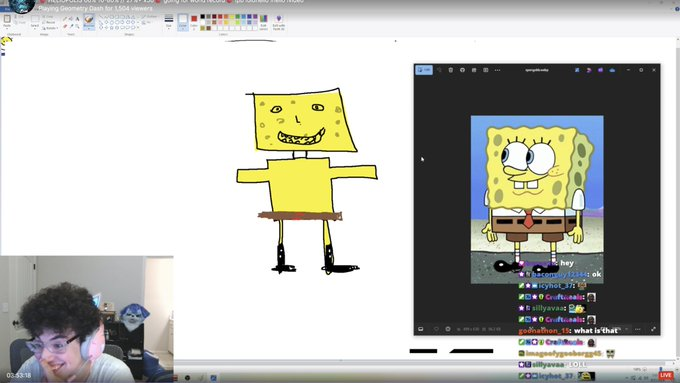
Task: Click the Rotate dropdown in Paint
Action: 51,28
